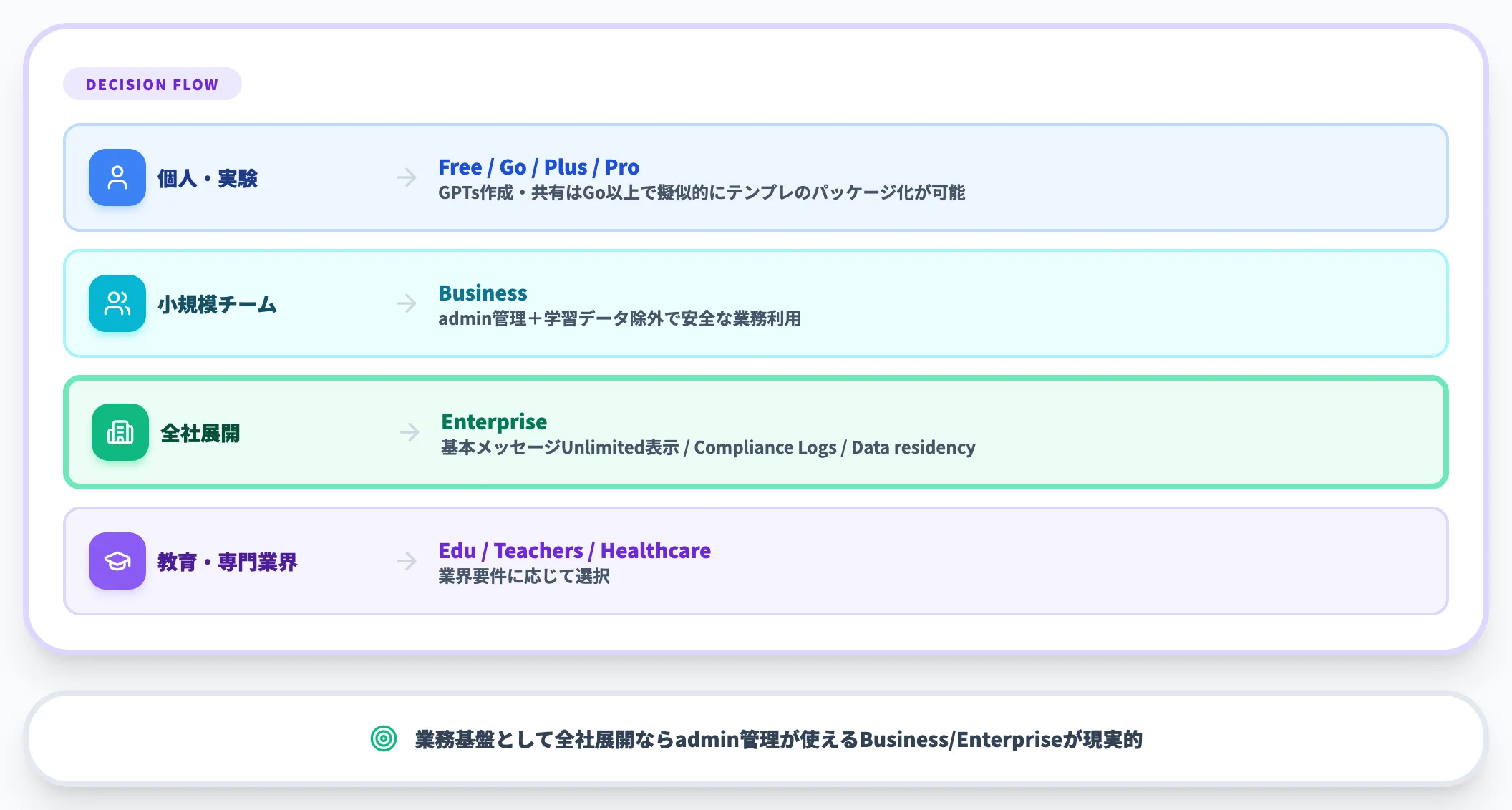Click the GPTs作成・共有 description text
This screenshot has width=1512, height=810.
(702, 192)
